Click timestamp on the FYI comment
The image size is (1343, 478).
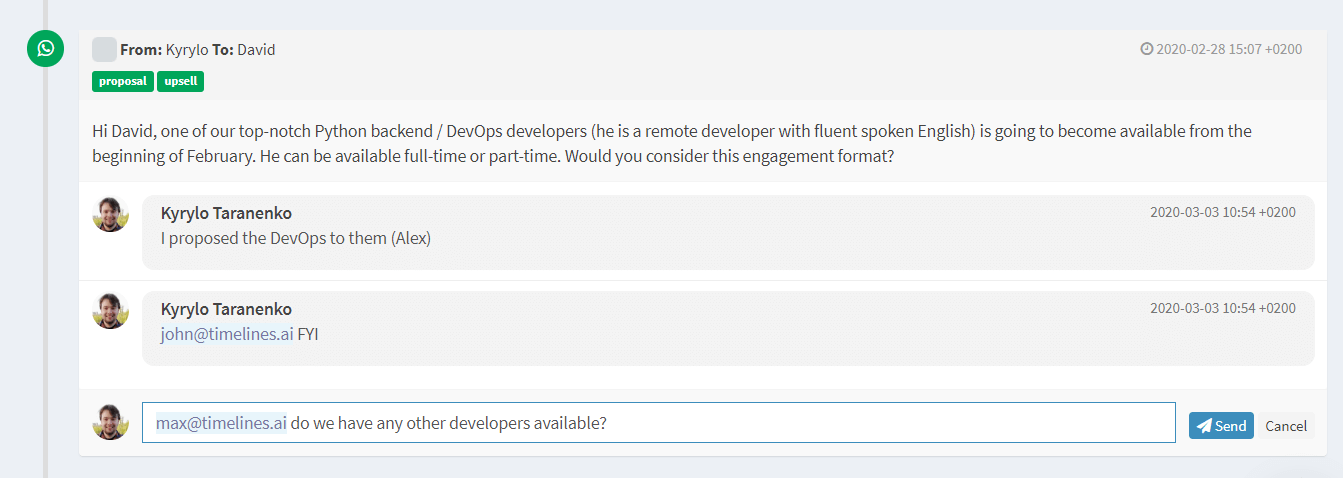coord(1222,308)
